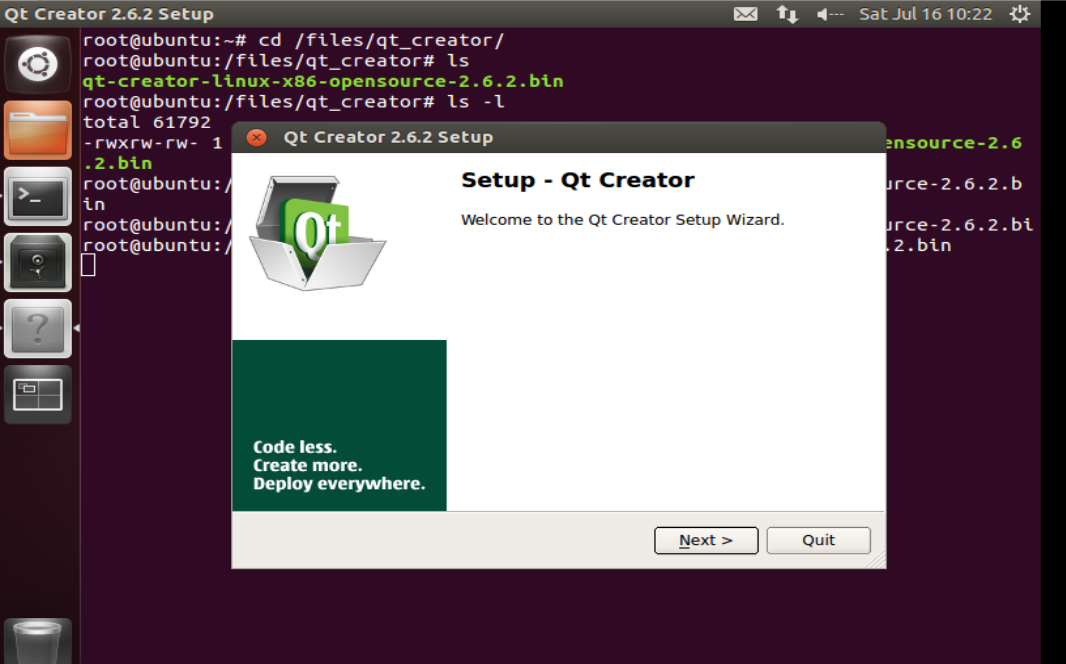The width and height of the screenshot is (1066, 664).
Task: Open the clock showing Sat Jul 16 10:22
Action: pyautogui.click(x=925, y=14)
